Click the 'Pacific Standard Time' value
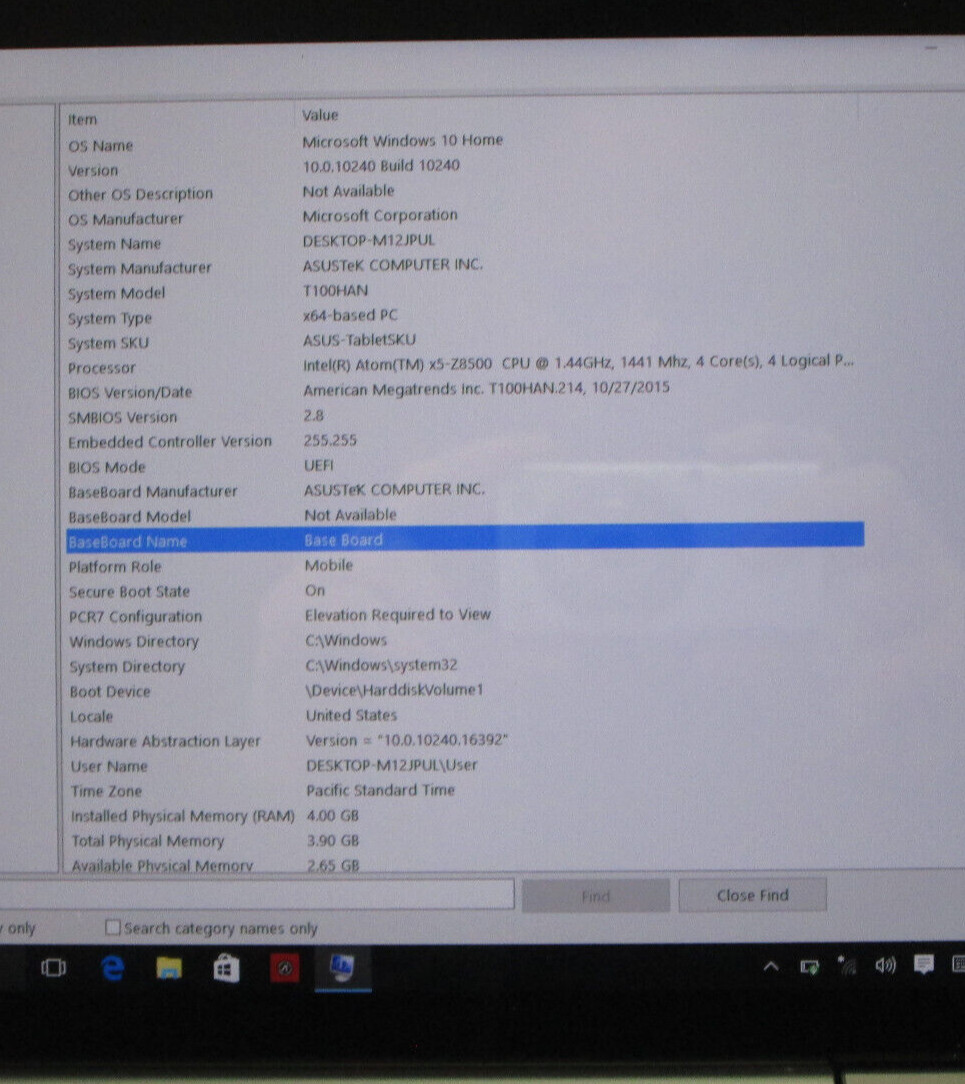 pos(380,789)
